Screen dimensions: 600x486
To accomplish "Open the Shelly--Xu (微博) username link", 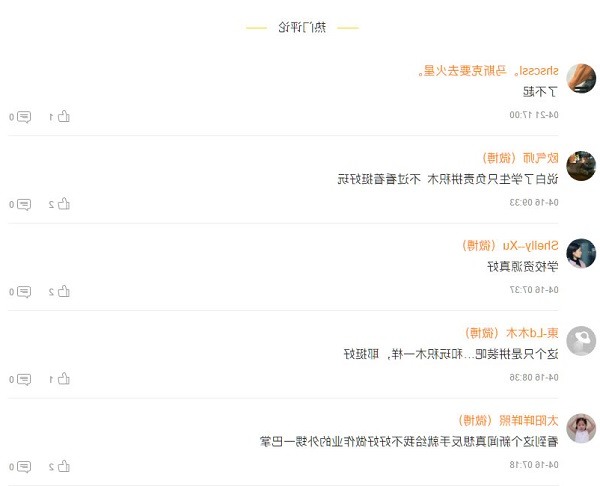I will (511, 245).
